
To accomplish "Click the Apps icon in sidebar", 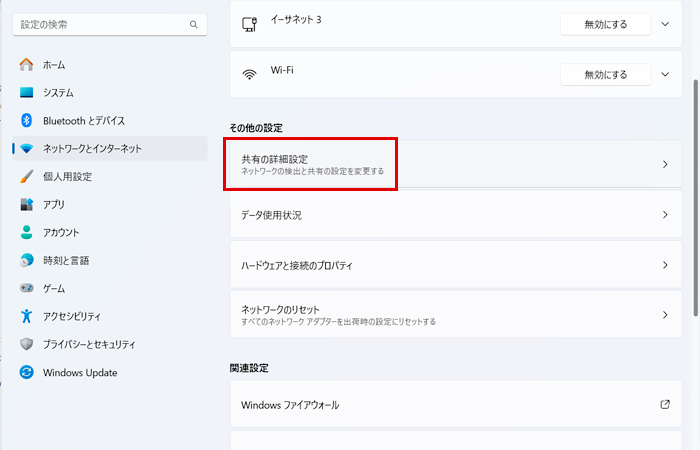I will coord(26,204).
